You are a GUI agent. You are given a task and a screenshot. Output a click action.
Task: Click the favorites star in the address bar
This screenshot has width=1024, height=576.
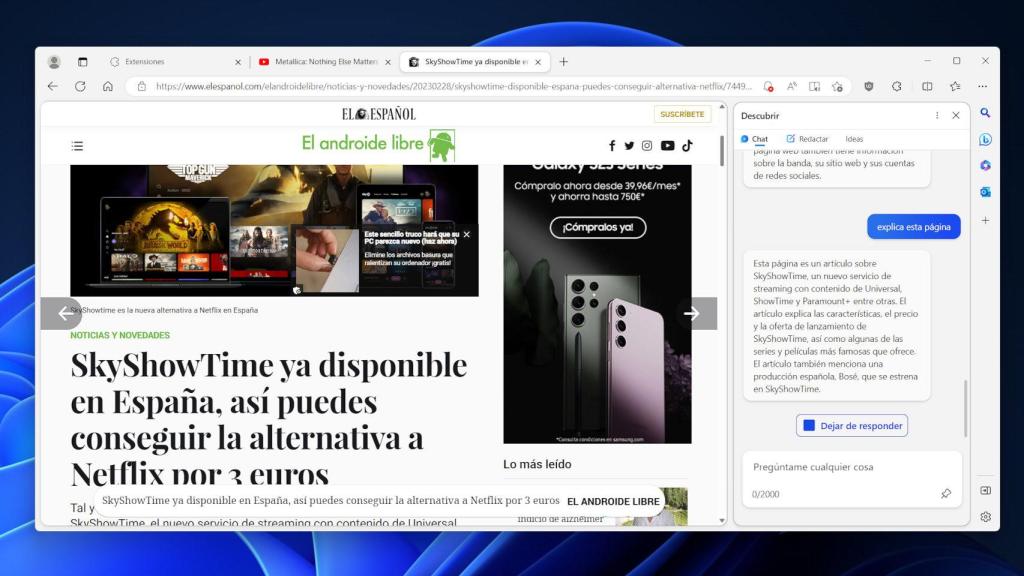836,87
